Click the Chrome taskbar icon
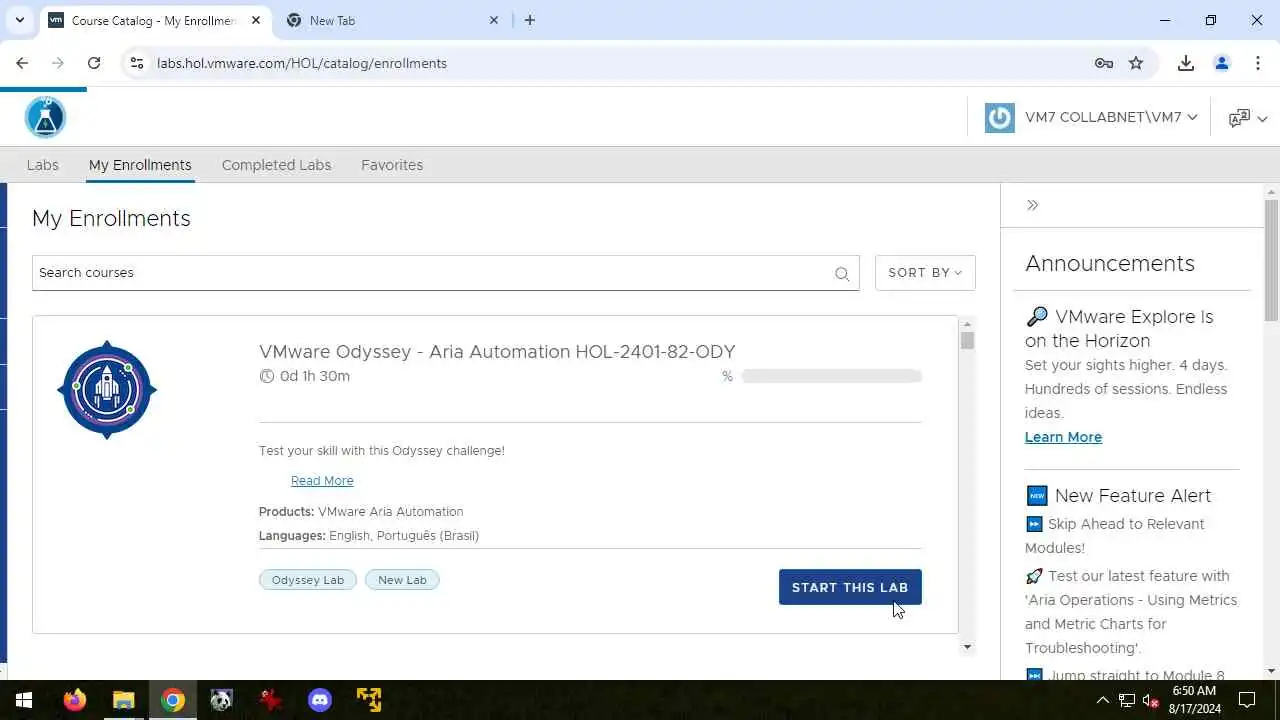Screen dimensions: 1280x720 [173, 700]
